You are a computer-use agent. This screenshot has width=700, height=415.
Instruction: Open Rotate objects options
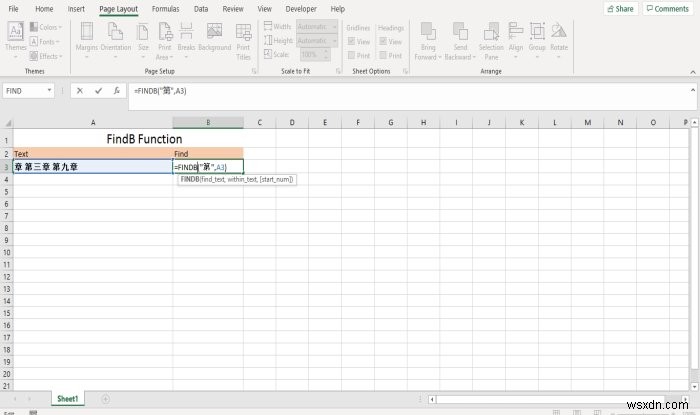(559, 41)
